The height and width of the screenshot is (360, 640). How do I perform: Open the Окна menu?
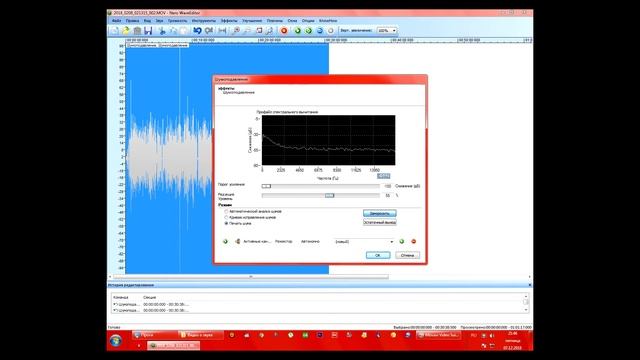tap(292, 20)
